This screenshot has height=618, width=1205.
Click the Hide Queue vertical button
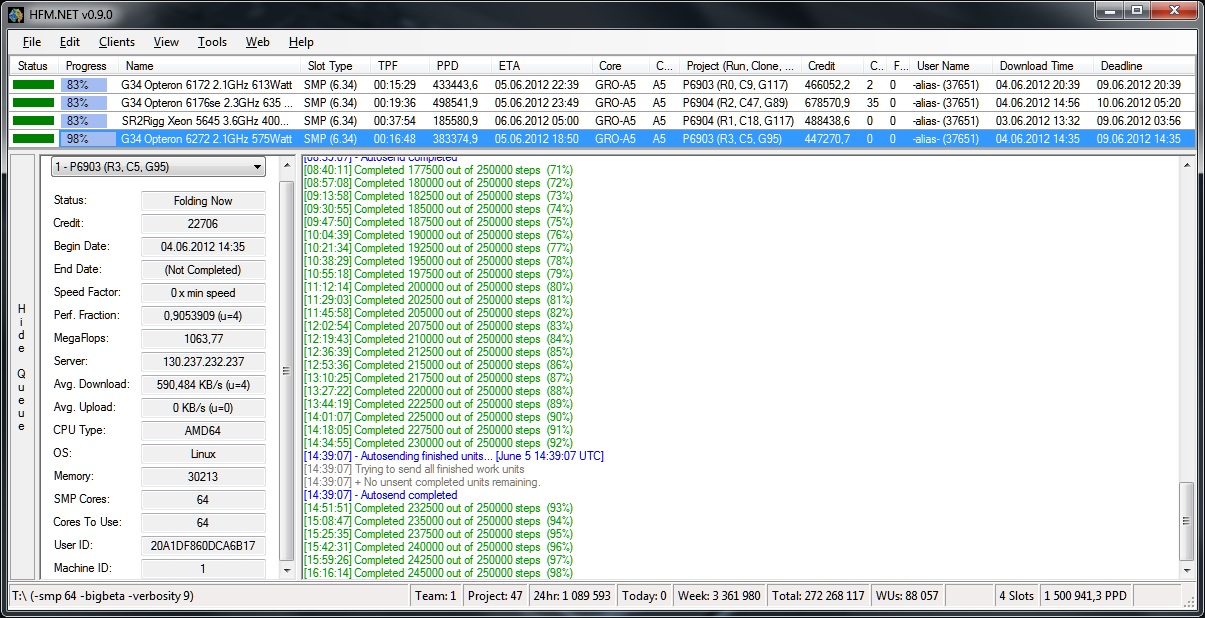tap(21, 368)
